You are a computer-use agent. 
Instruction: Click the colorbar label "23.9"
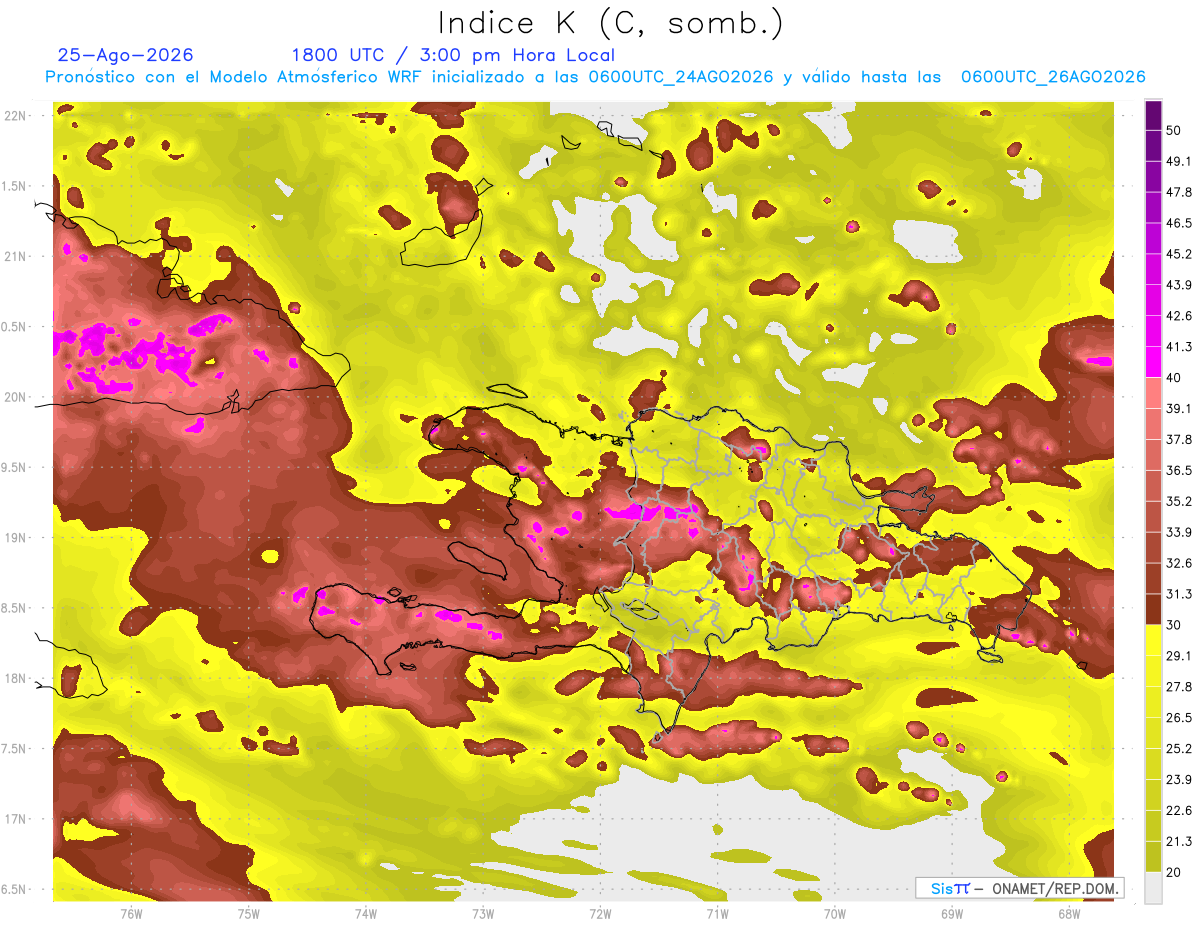click(1179, 779)
